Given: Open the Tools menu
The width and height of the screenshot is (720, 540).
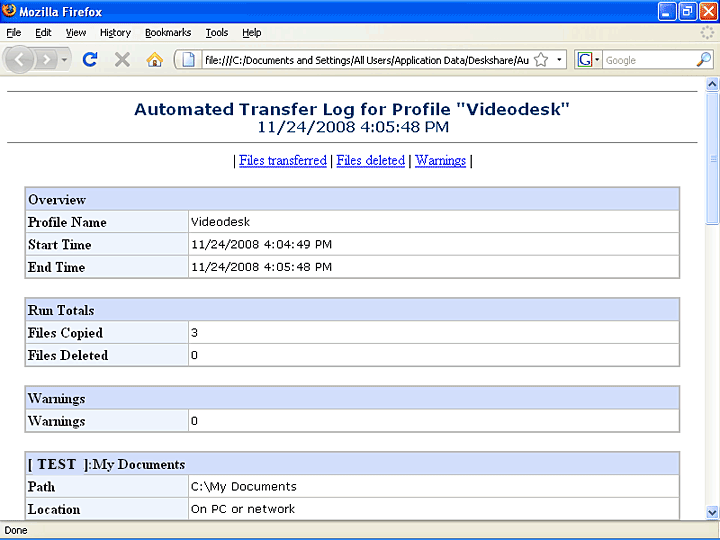Looking at the screenshot, I should point(217,33).
